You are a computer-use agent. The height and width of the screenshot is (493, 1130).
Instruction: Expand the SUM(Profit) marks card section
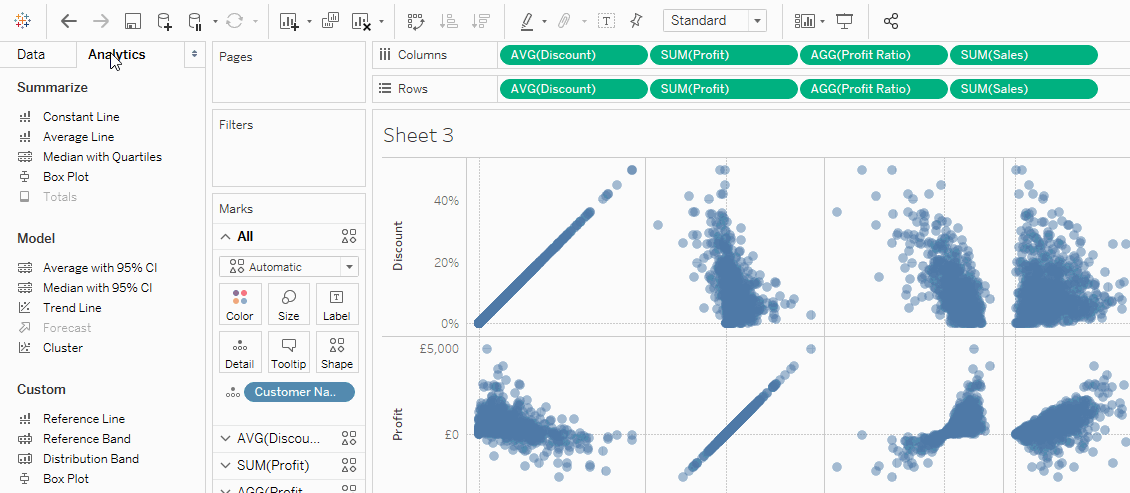226,465
